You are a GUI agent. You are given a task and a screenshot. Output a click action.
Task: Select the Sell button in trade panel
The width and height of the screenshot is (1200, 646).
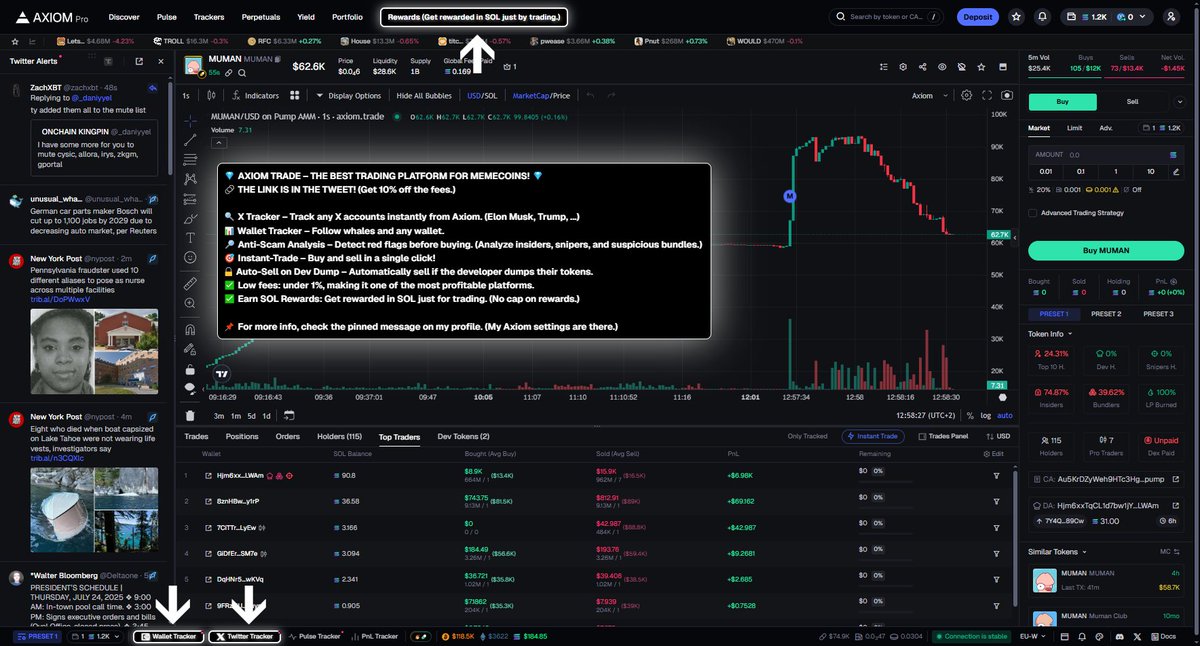(1132, 101)
